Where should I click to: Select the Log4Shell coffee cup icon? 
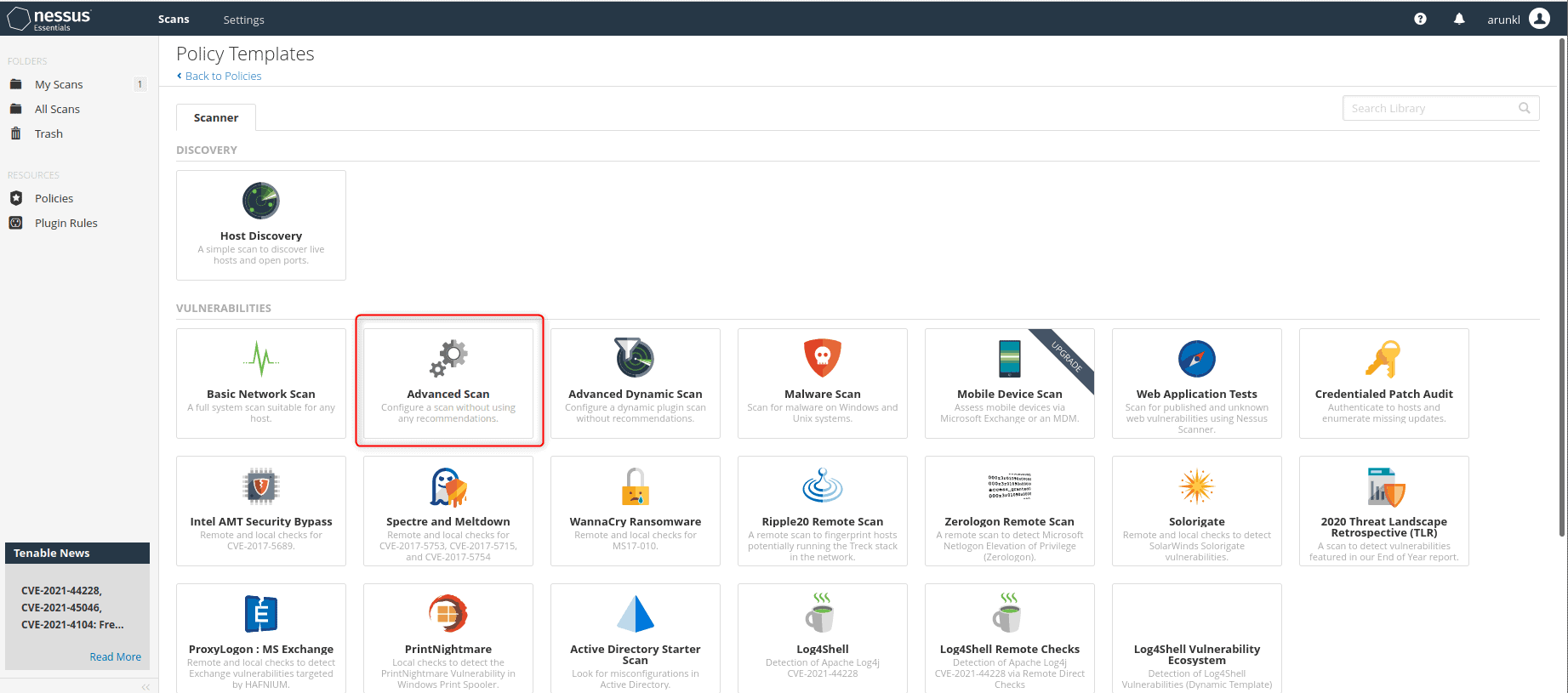tap(820, 612)
